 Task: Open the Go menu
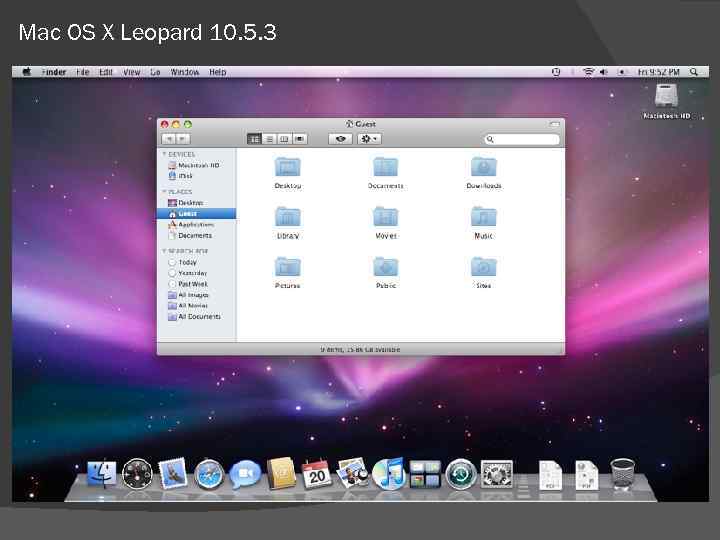click(155, 72)
